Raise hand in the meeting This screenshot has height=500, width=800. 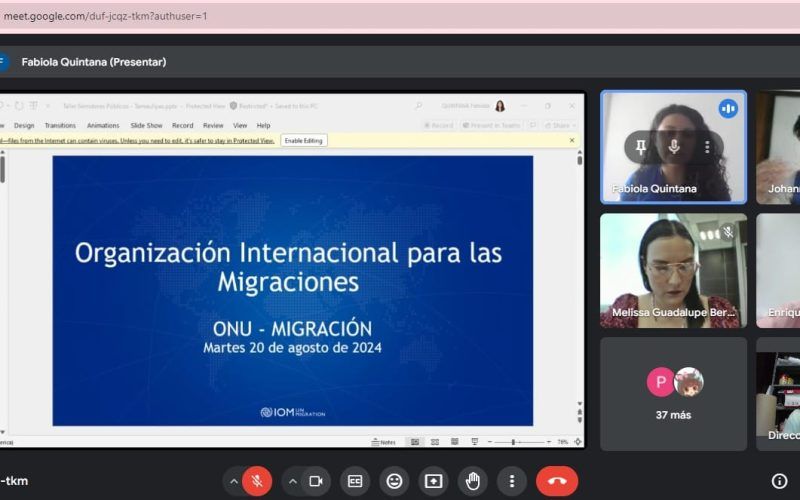click(x=472, y=481)
